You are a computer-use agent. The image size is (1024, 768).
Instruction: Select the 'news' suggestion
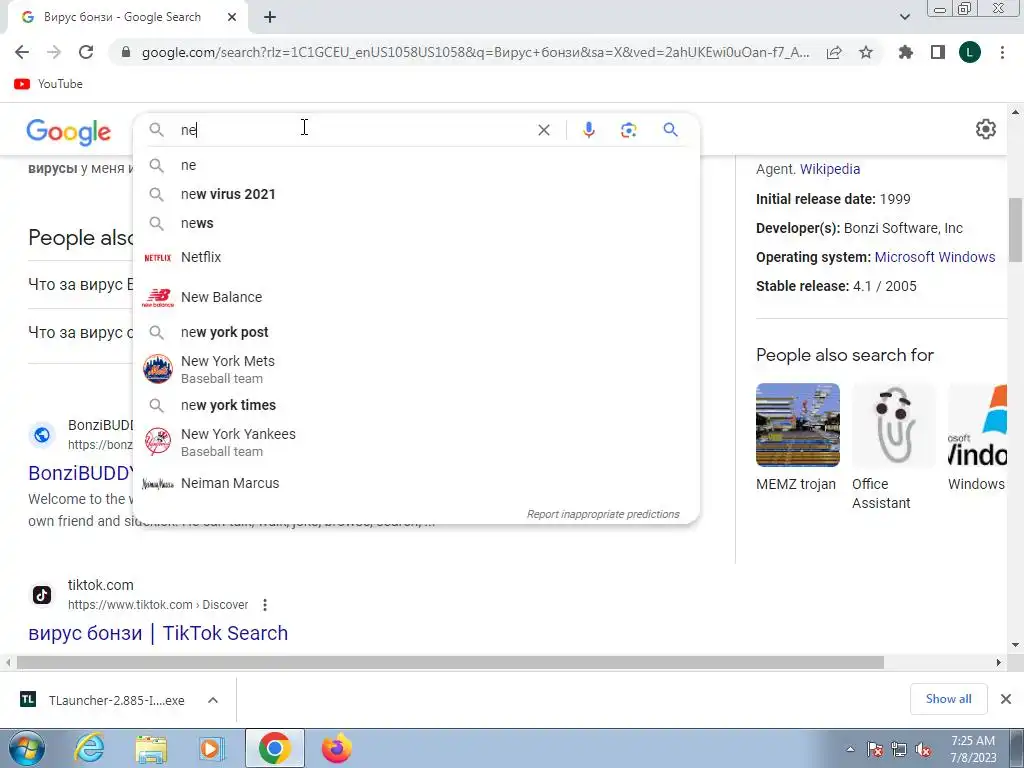click(416, 223)
